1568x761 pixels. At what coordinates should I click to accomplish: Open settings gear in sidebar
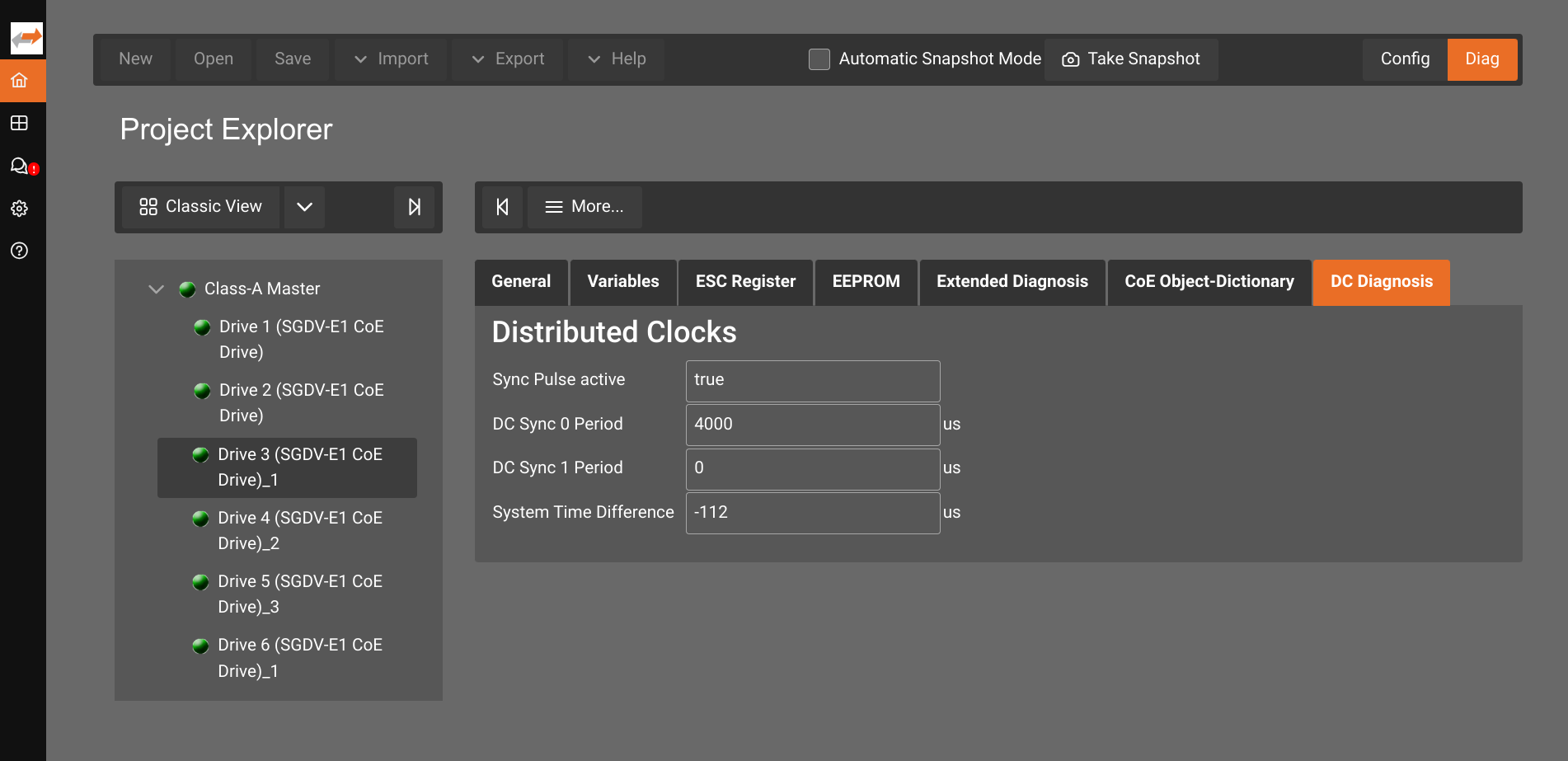click(20, 209)
